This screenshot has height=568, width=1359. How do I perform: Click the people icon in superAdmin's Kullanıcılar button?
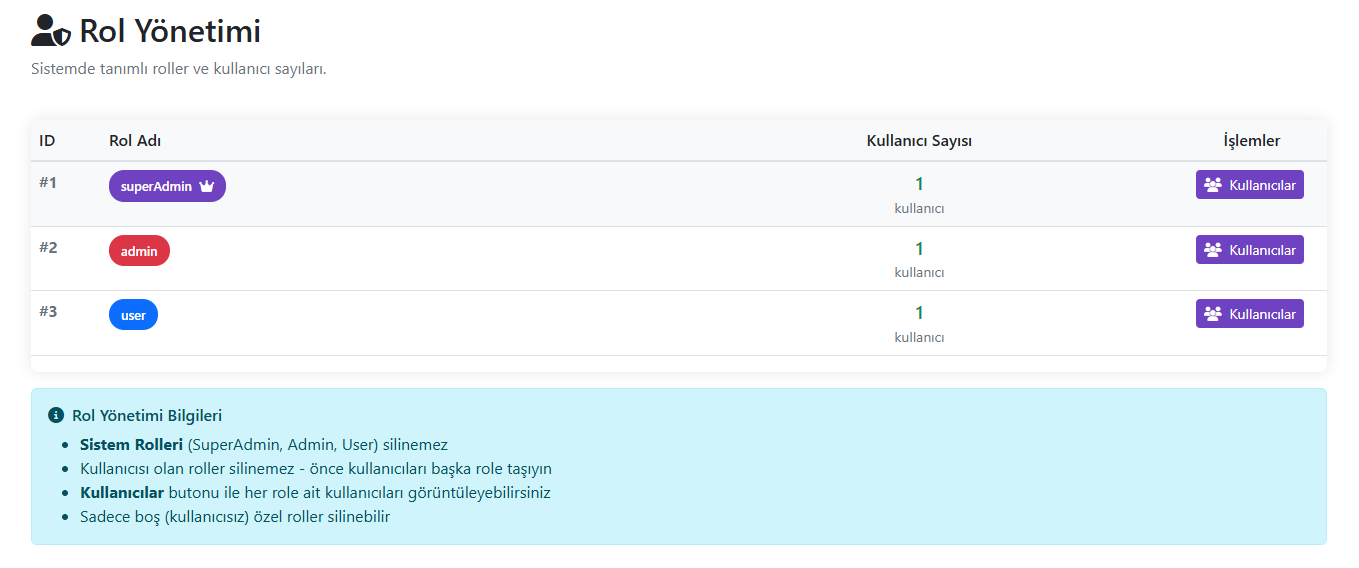[x=1213, y=185]
